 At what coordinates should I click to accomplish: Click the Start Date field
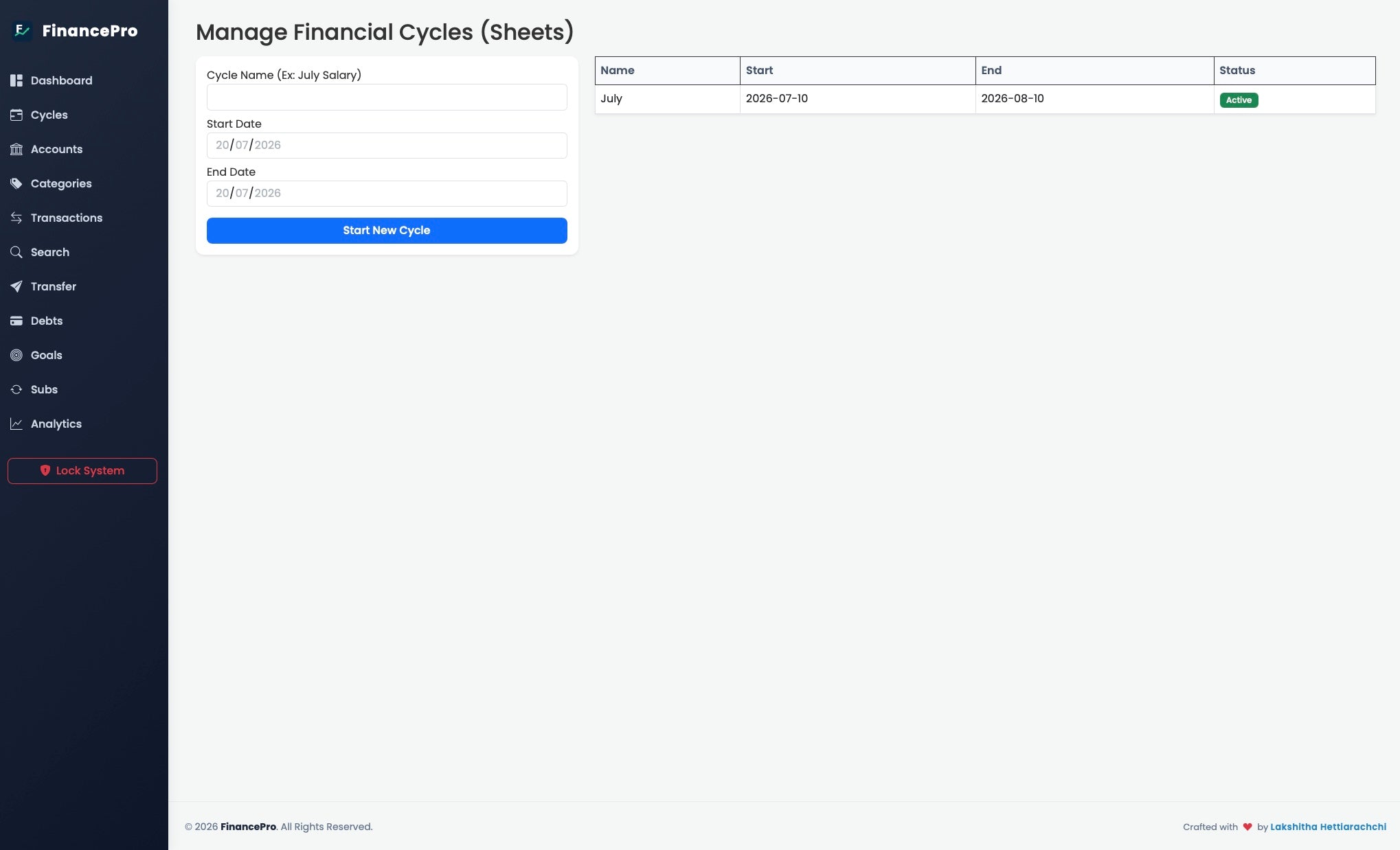[387, 146]
